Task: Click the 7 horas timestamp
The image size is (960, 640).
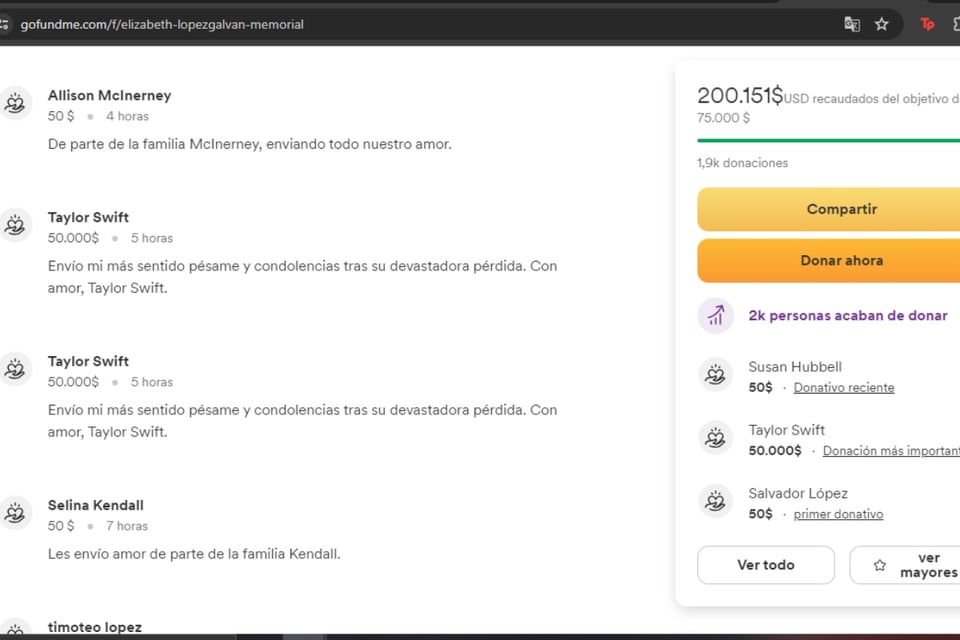Action: [x=127, y=526]
